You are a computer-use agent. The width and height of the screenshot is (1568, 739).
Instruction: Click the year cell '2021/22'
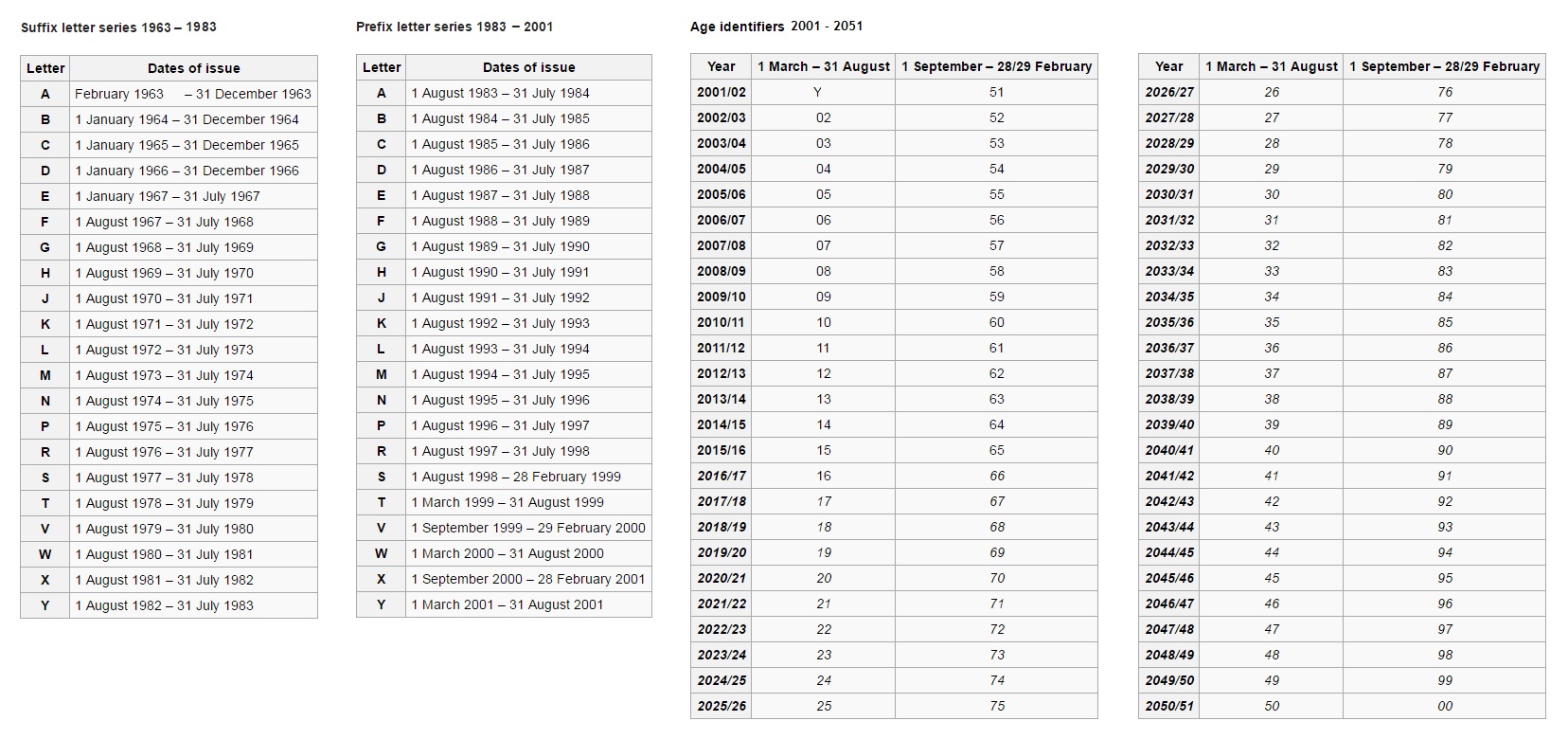(722, 604)
